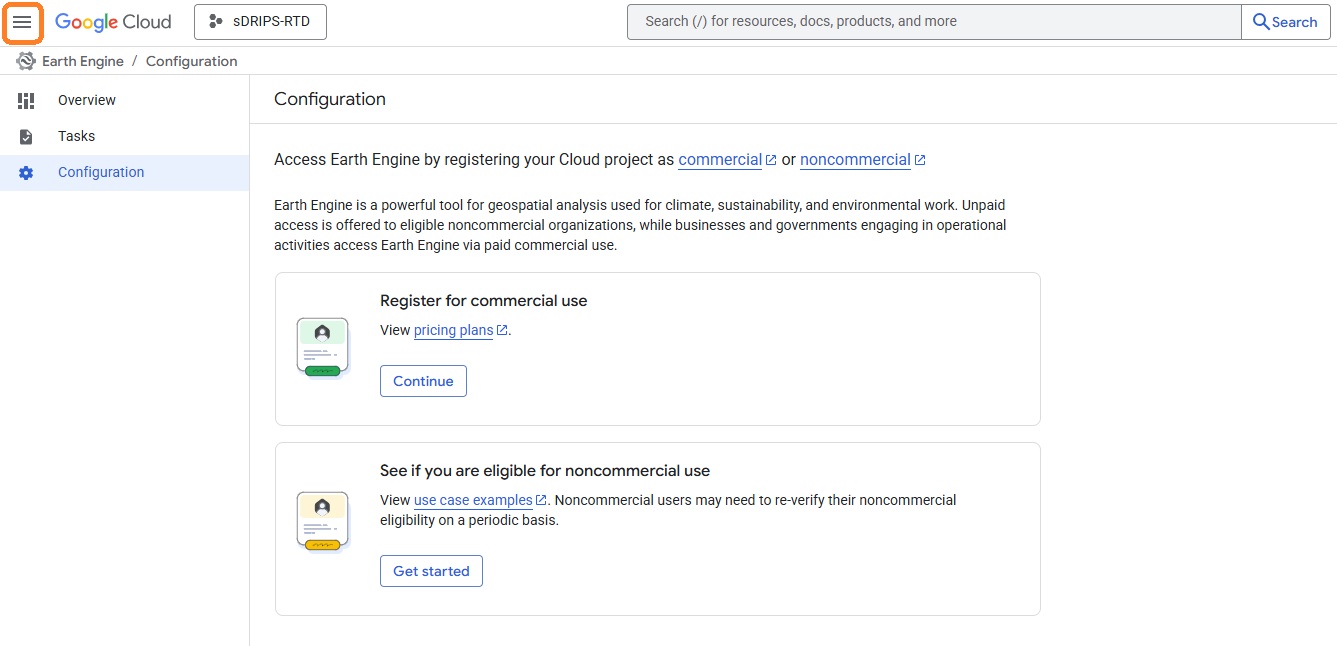Click the Configuration breadcrumb text
Screen dimensions: 1337x646
(x=192, y=61)
